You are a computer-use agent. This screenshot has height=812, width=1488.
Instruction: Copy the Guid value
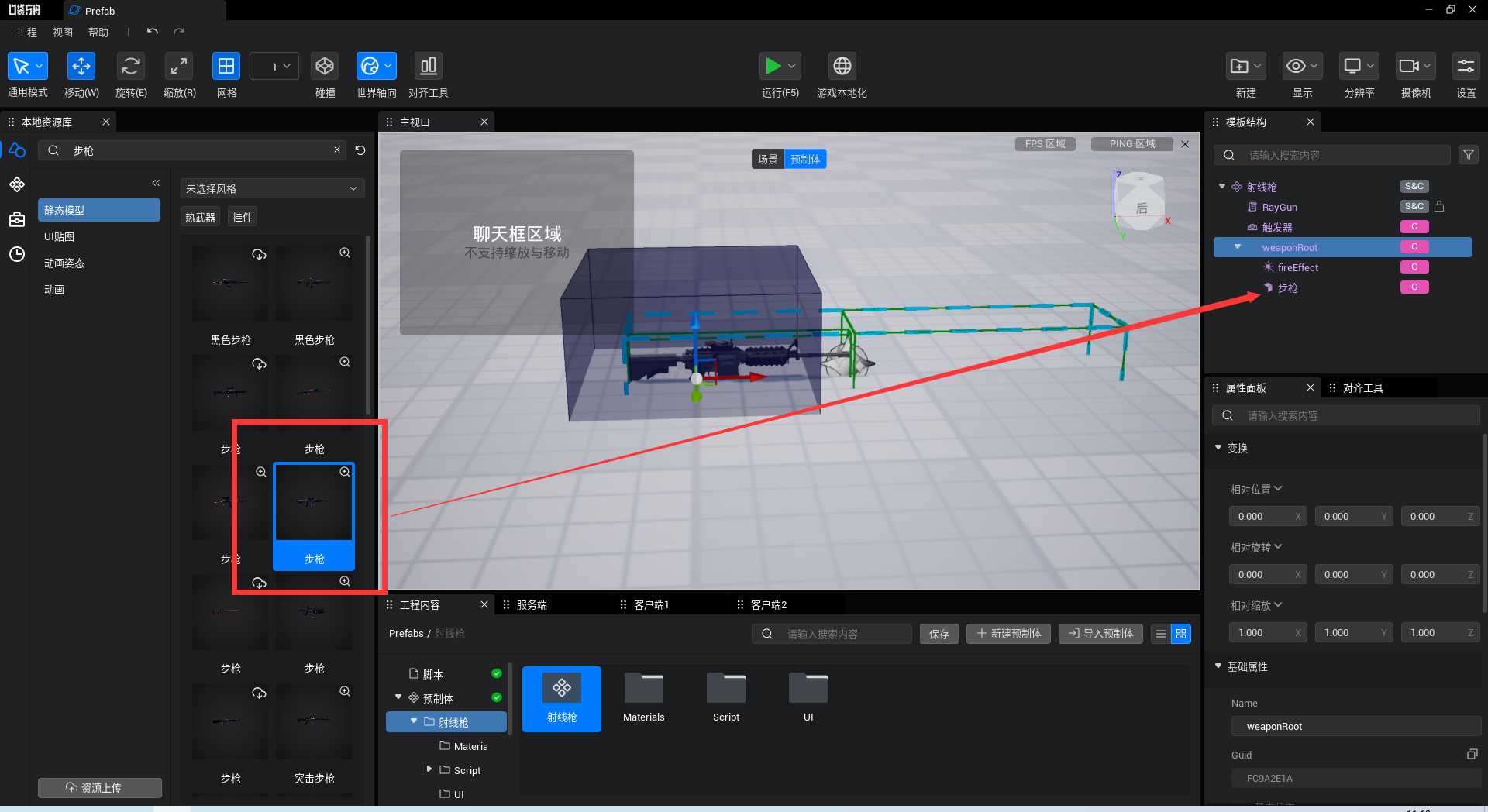point(1472,754)
